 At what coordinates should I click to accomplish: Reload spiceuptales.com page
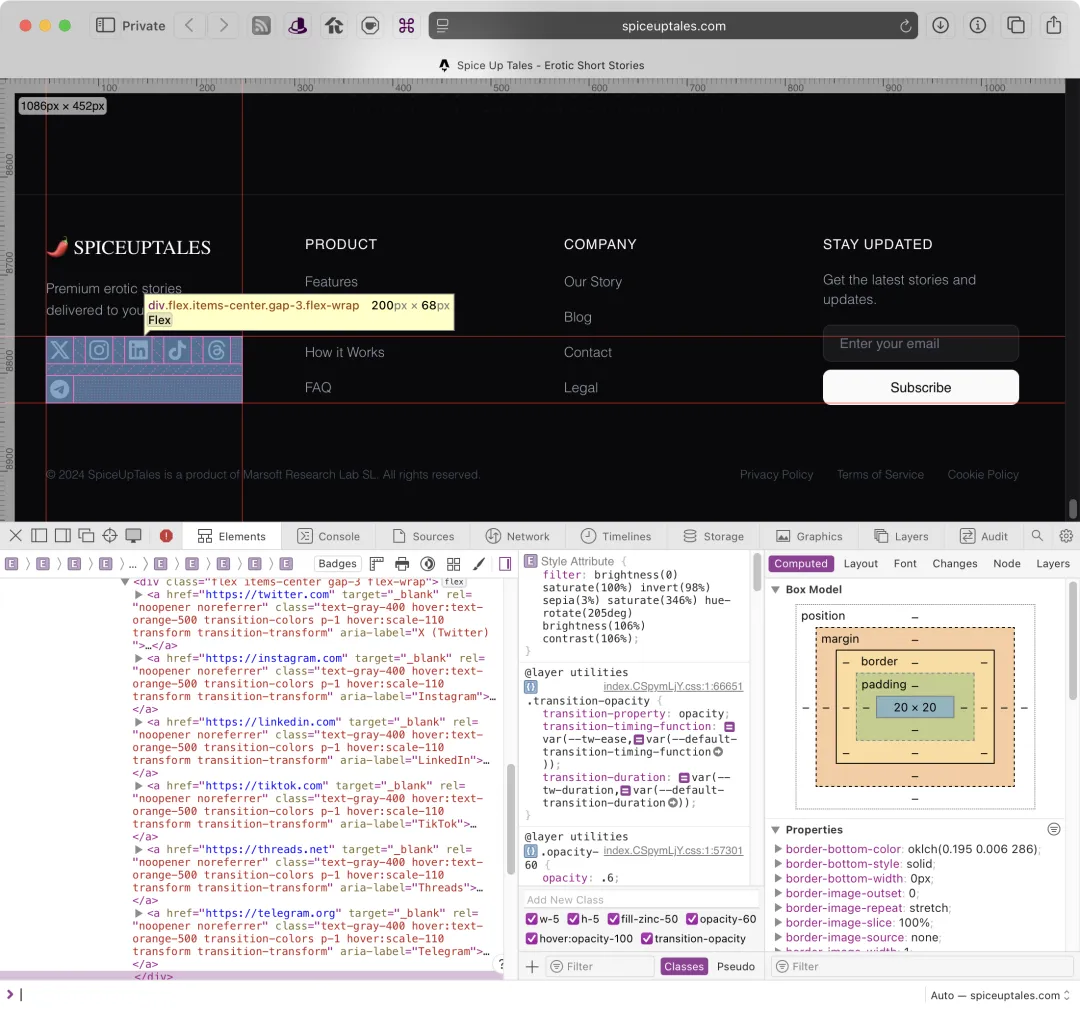(905, 26)
